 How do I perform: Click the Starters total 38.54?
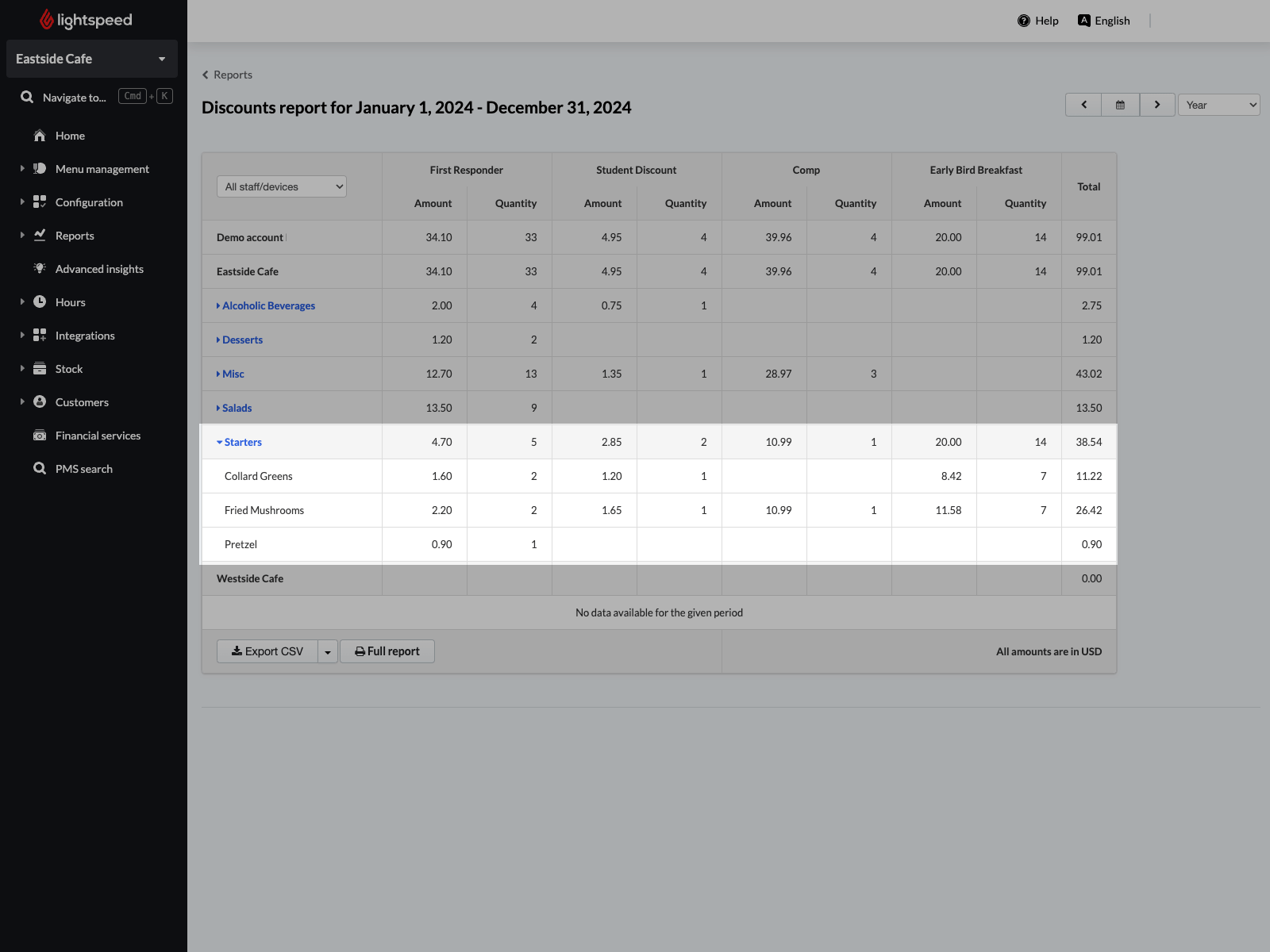click(x=1089, y=442)
